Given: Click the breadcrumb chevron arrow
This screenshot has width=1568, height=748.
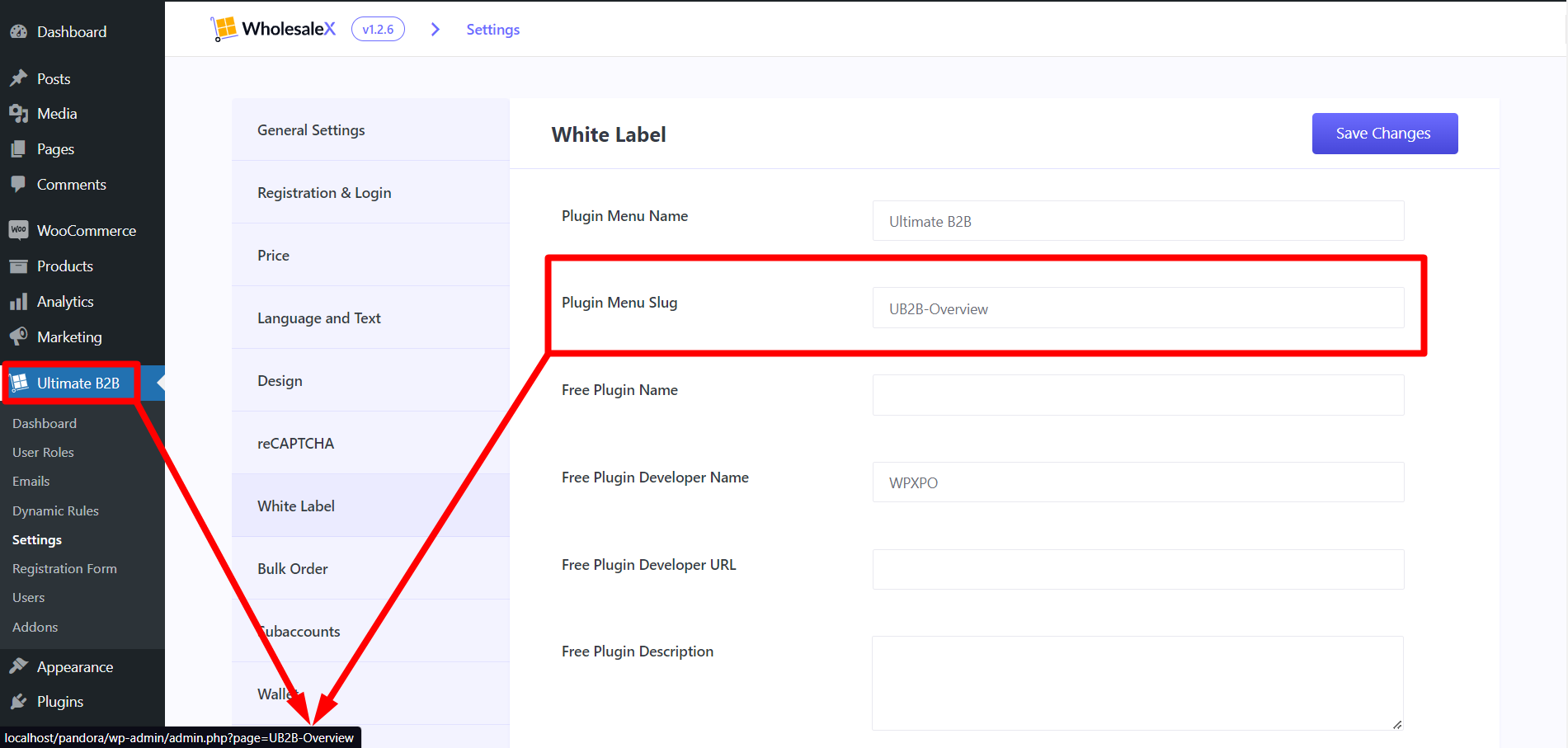Looking at the screenshot, I should tap(436, 30).
